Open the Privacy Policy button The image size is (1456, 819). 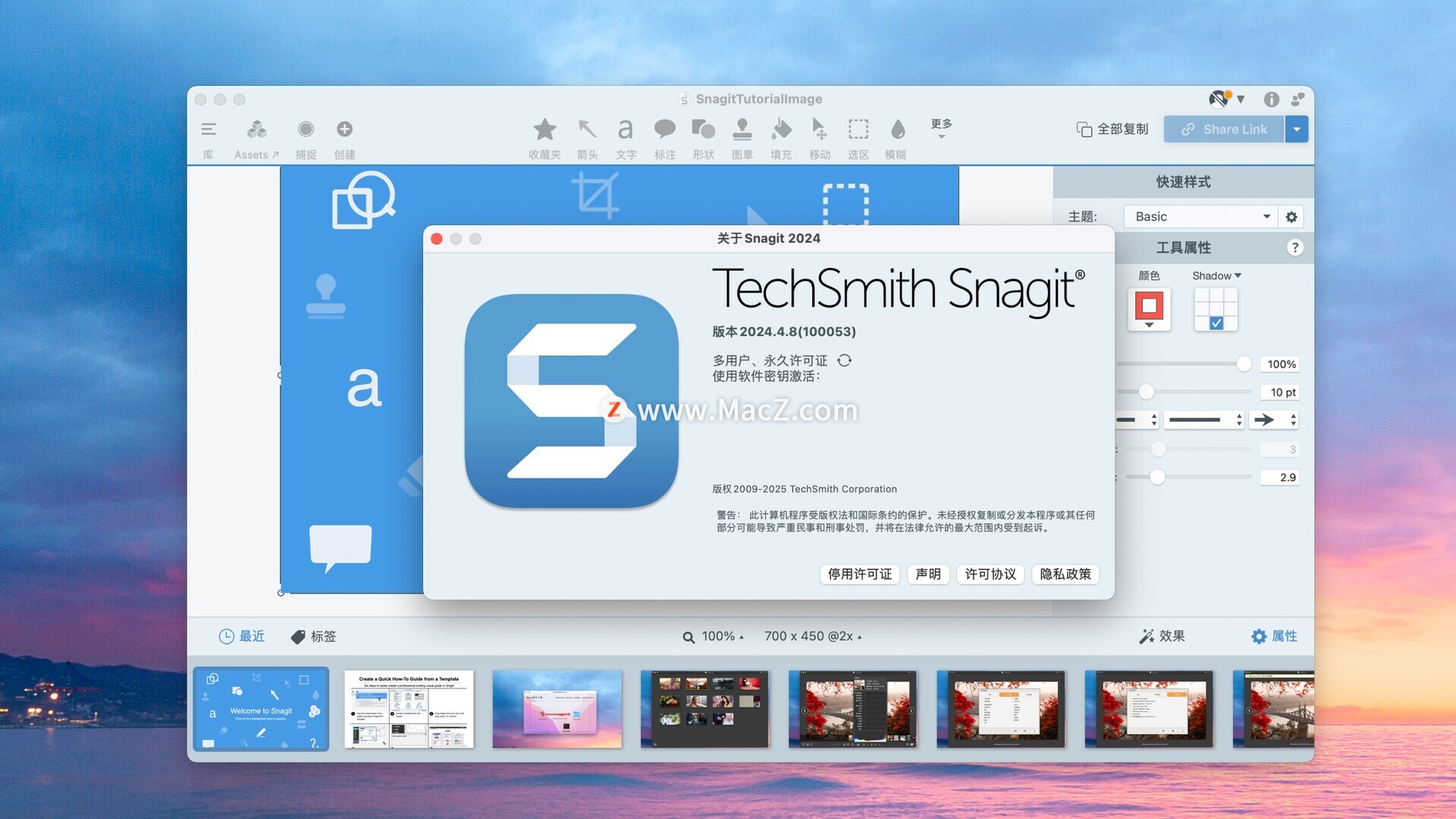pyautogui.click(x=1065, y=574)
